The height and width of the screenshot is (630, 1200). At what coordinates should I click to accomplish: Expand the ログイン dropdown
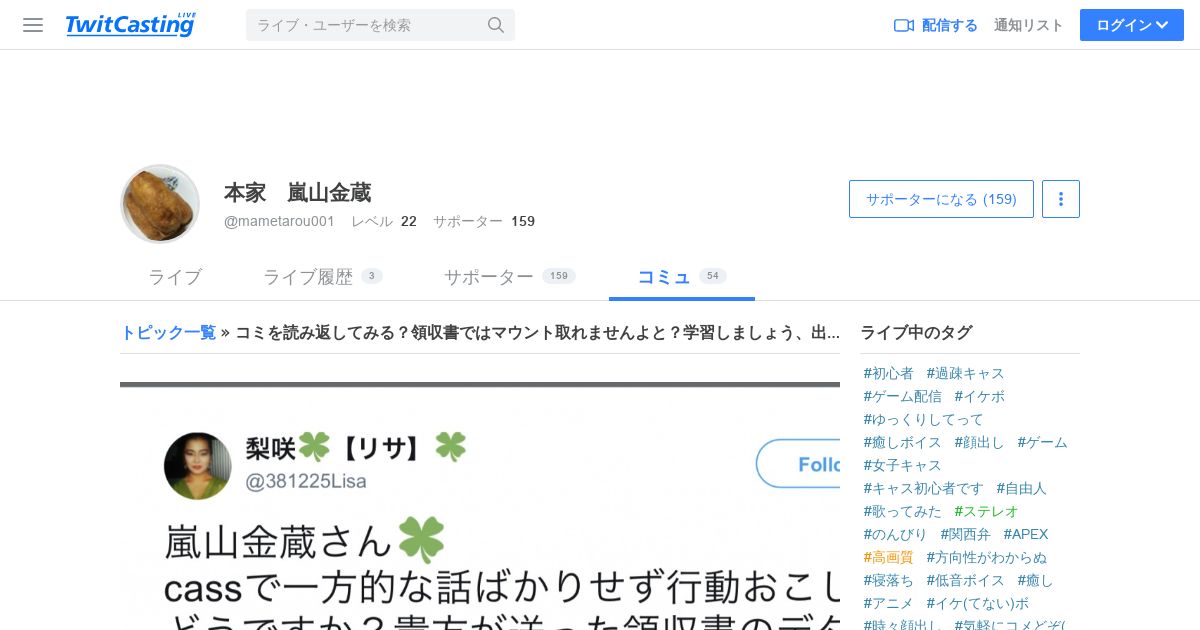click(x=1132, y=25)
